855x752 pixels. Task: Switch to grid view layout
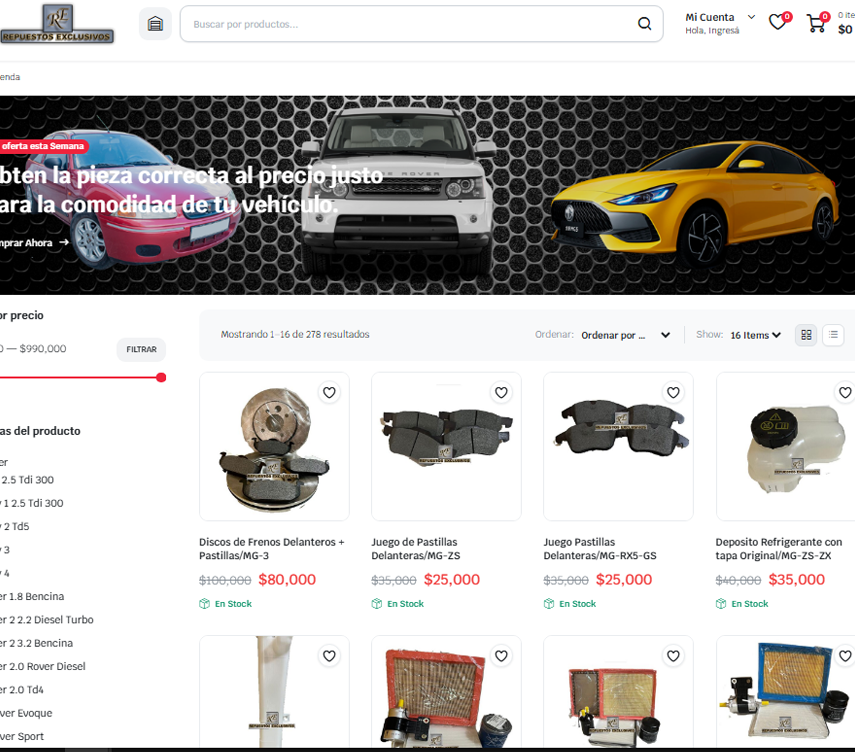[806, 335]
